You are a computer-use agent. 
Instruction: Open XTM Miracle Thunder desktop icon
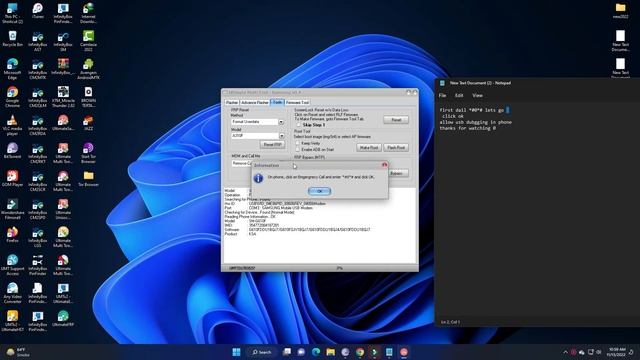[63, 97]
